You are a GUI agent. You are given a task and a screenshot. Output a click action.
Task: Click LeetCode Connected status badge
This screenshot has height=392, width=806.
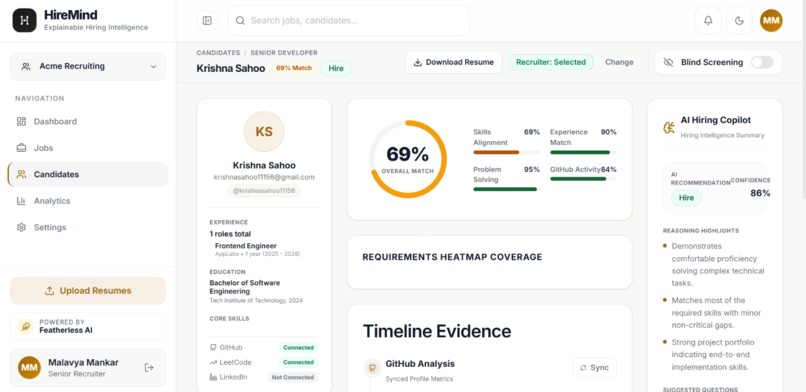298,362
